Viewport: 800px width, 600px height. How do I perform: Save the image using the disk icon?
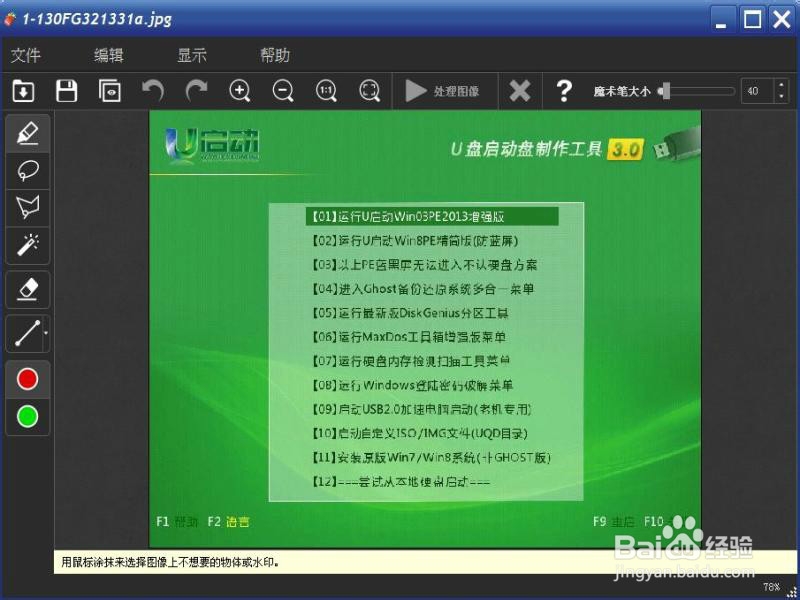pyautogui.click(x=65, y=91)
